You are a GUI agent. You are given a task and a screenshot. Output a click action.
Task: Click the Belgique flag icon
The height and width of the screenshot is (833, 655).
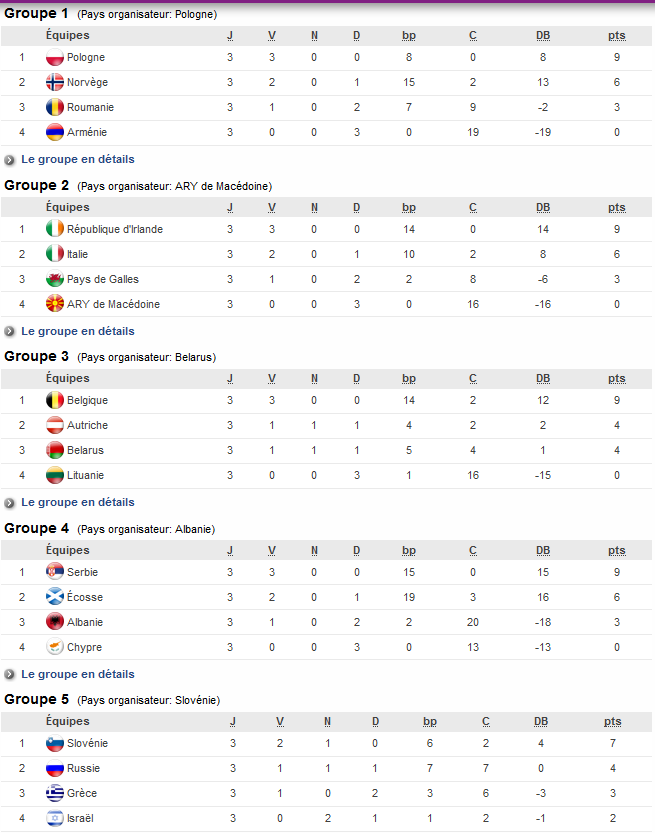click(x=55, y=400)
